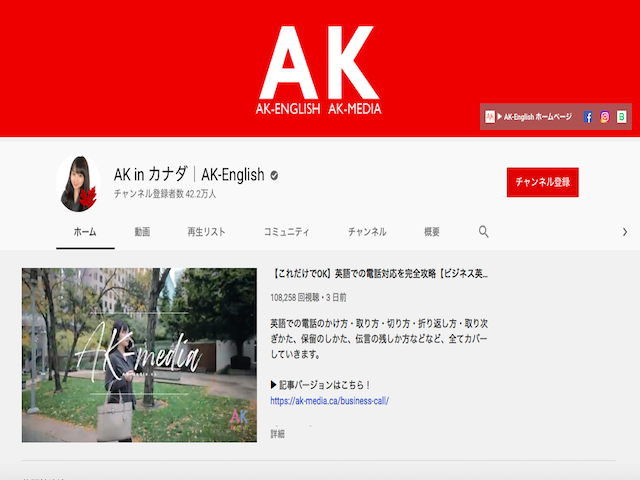Switch to the チャンネル tab
The width and height of the screenshot is (640, 480).
(367, 232)
